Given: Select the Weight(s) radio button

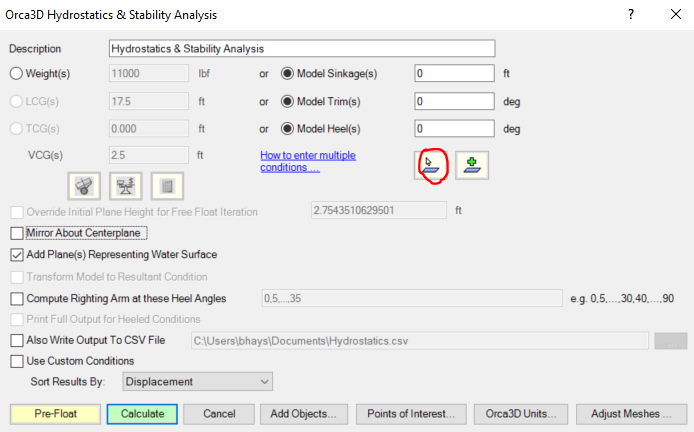Looking at the screenshot, I should click(x=16, y=73).
